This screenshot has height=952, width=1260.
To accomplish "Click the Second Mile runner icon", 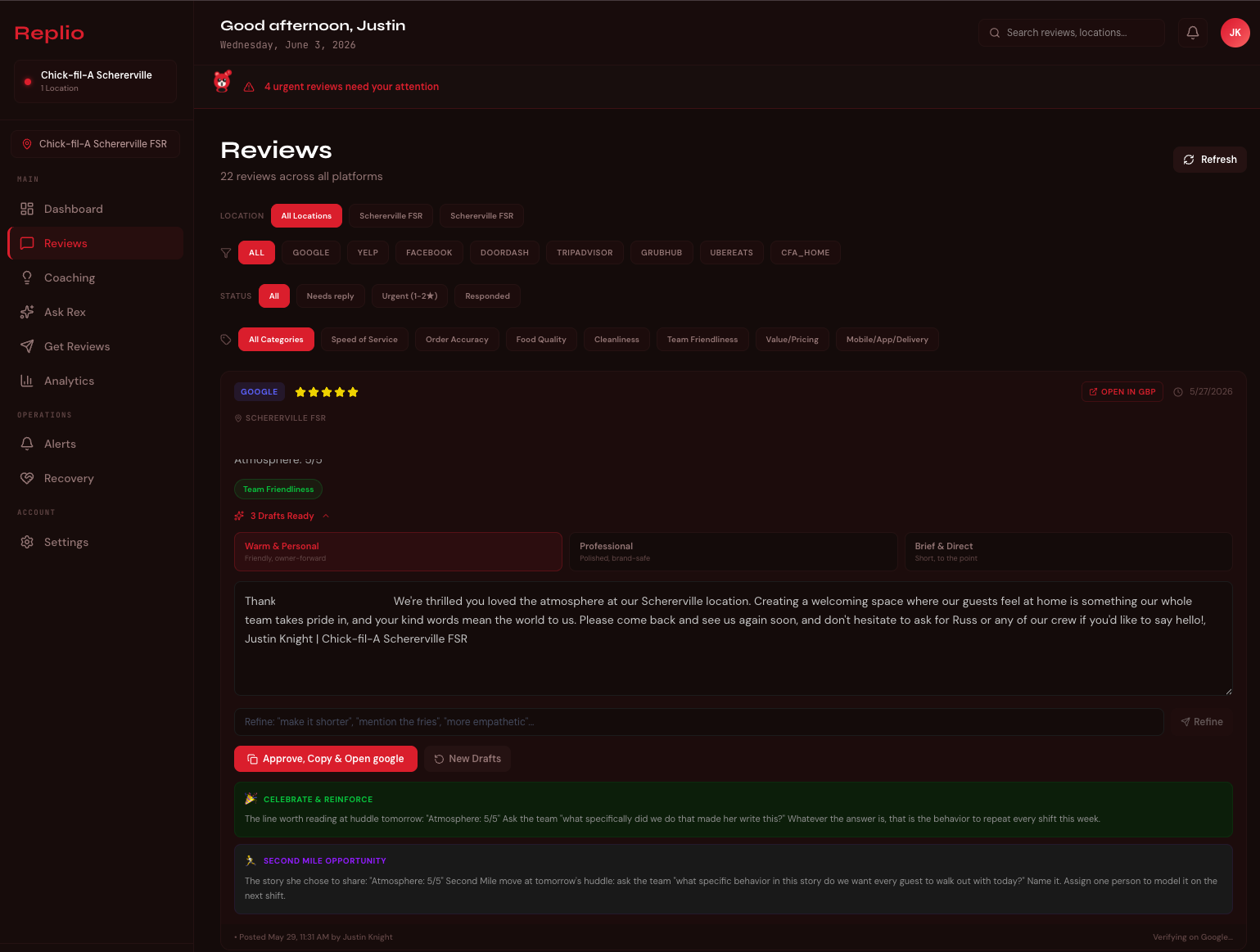I will click(251, 860).
